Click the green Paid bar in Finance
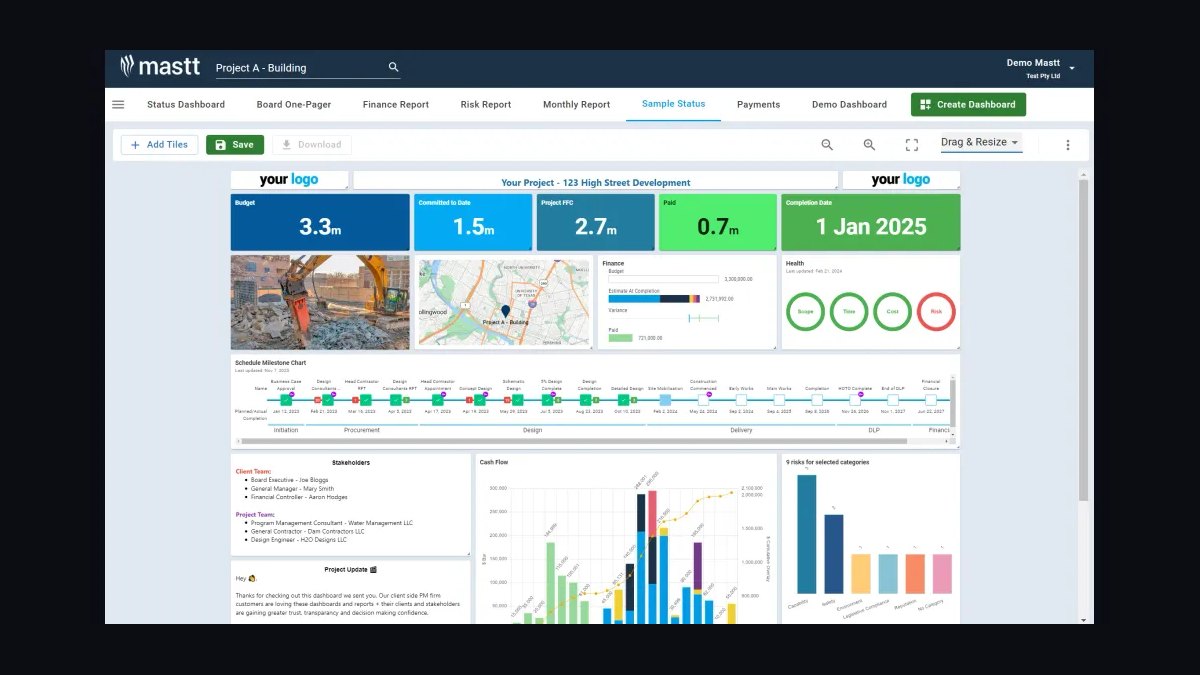The width and height of the screenshot is (1200, 675). tap(620, 338)
